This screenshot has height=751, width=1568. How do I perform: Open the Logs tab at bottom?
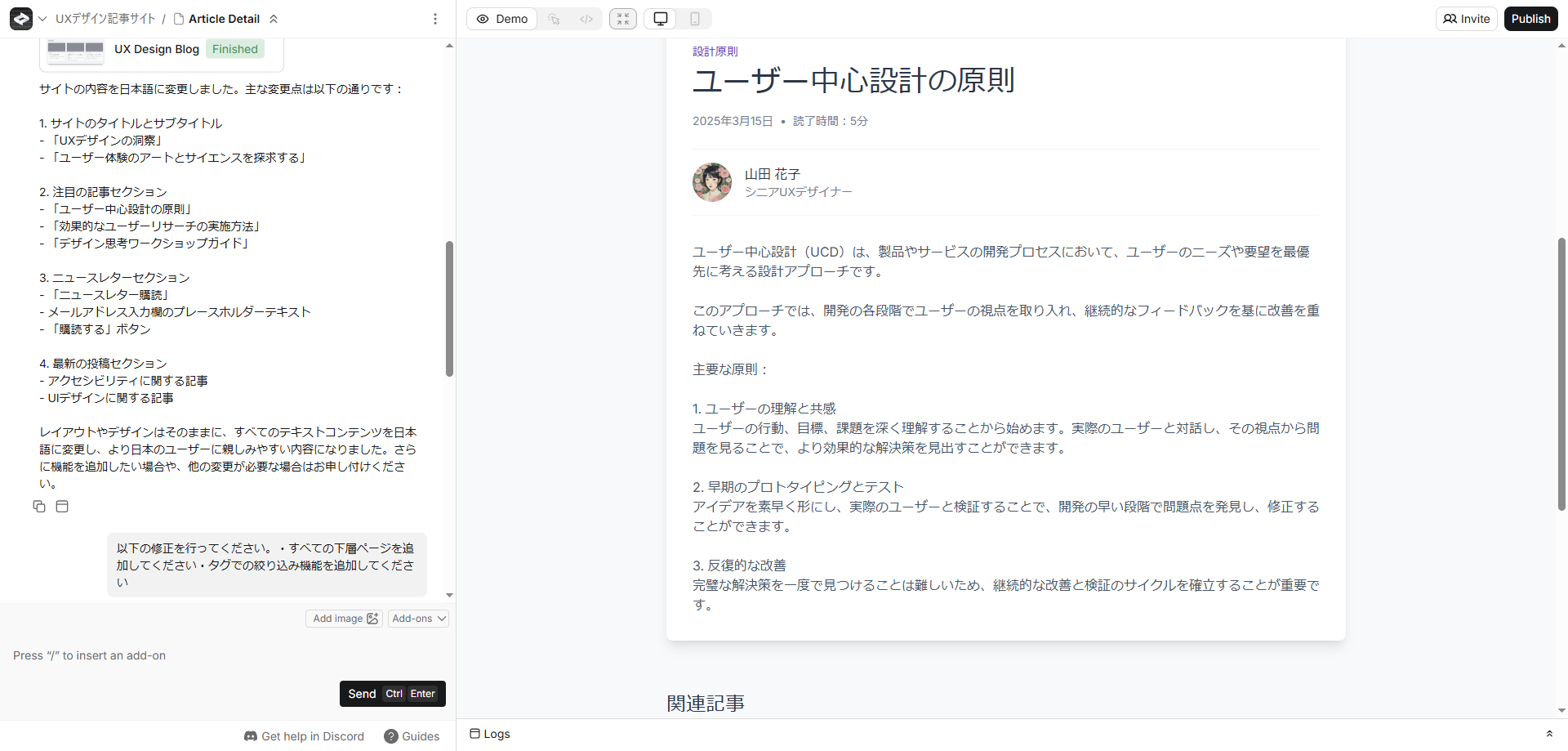pyautogui.click(x=490, y=734)
